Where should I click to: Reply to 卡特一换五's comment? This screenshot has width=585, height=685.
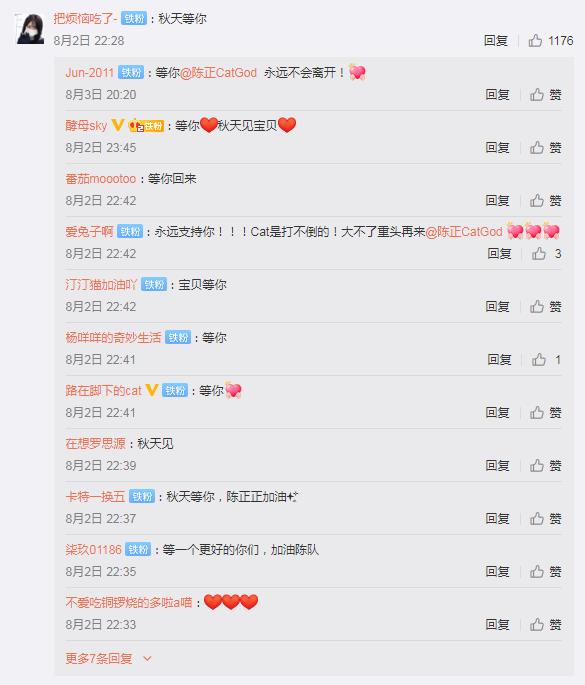(497, 519)
